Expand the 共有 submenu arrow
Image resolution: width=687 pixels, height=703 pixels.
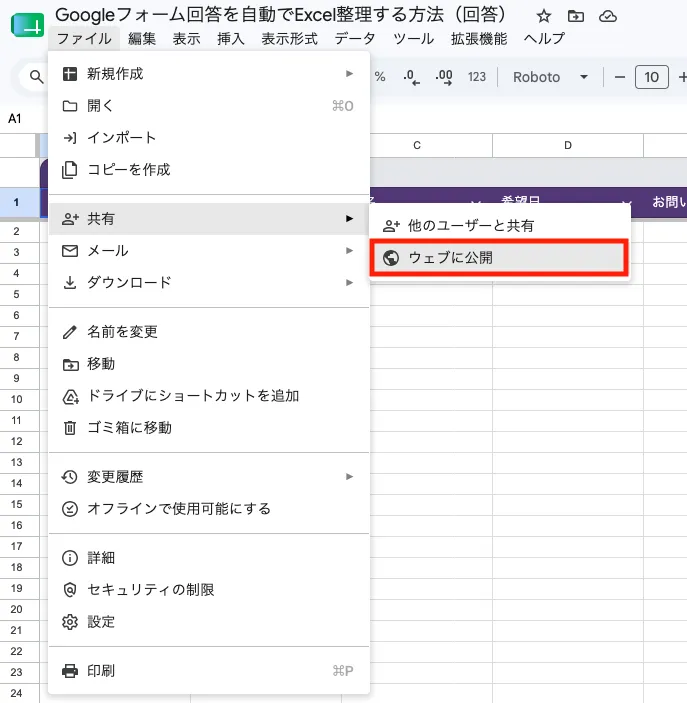tap(349, 219)
